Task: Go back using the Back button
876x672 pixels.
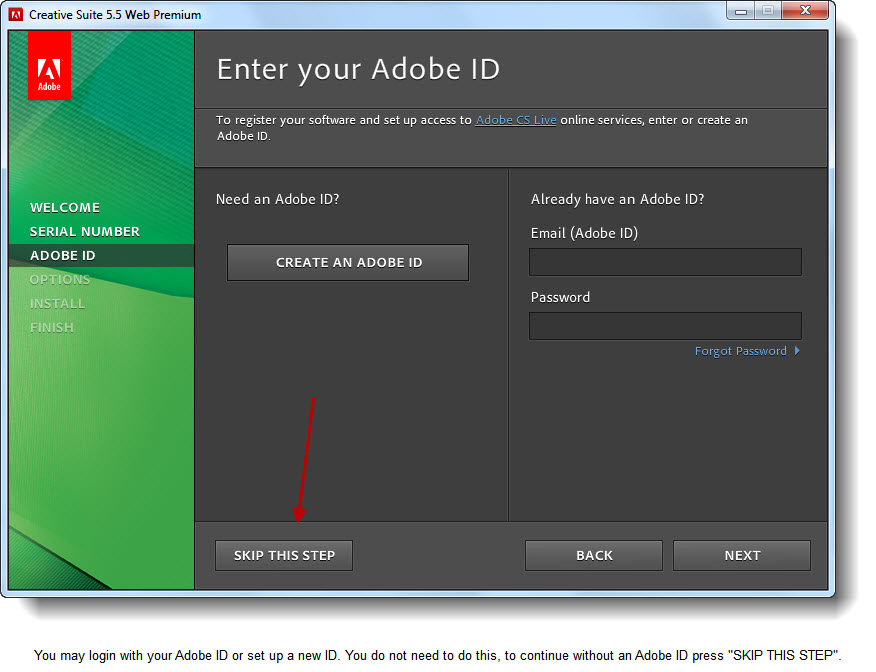Action: pyautogui.click(x=594, y=555)
